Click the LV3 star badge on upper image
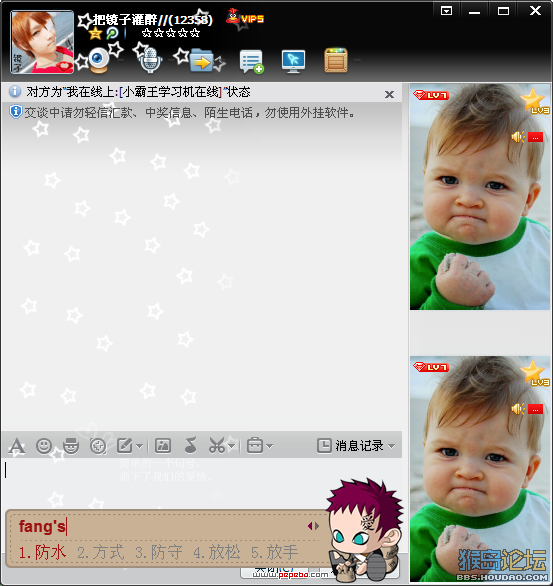This screenshot has height=586, width=553. point(535,101)
